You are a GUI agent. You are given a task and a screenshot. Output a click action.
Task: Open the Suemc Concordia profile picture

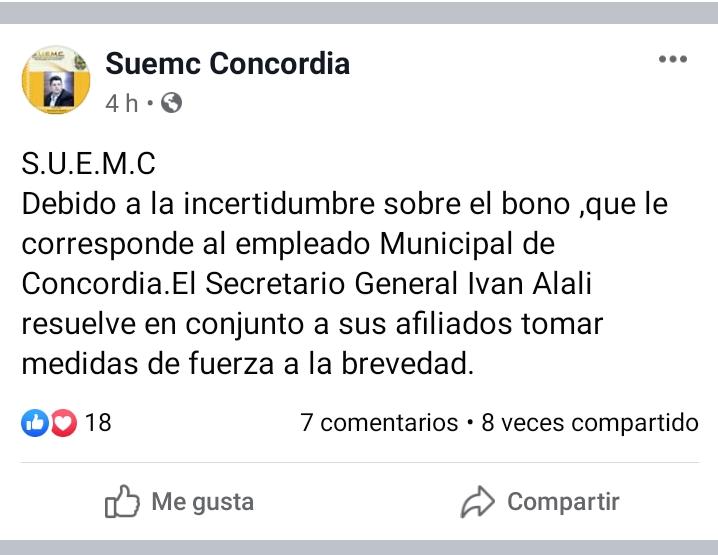click(56, 80)
